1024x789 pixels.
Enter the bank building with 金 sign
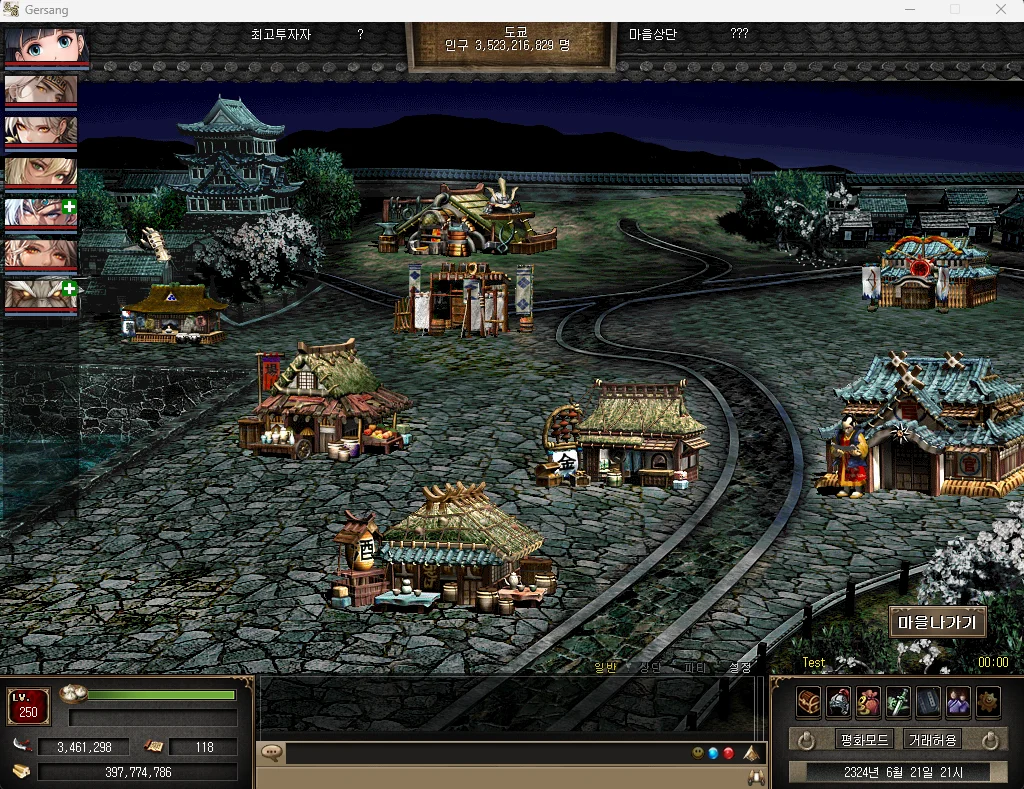pyautogui.click(x=624, y=434)
